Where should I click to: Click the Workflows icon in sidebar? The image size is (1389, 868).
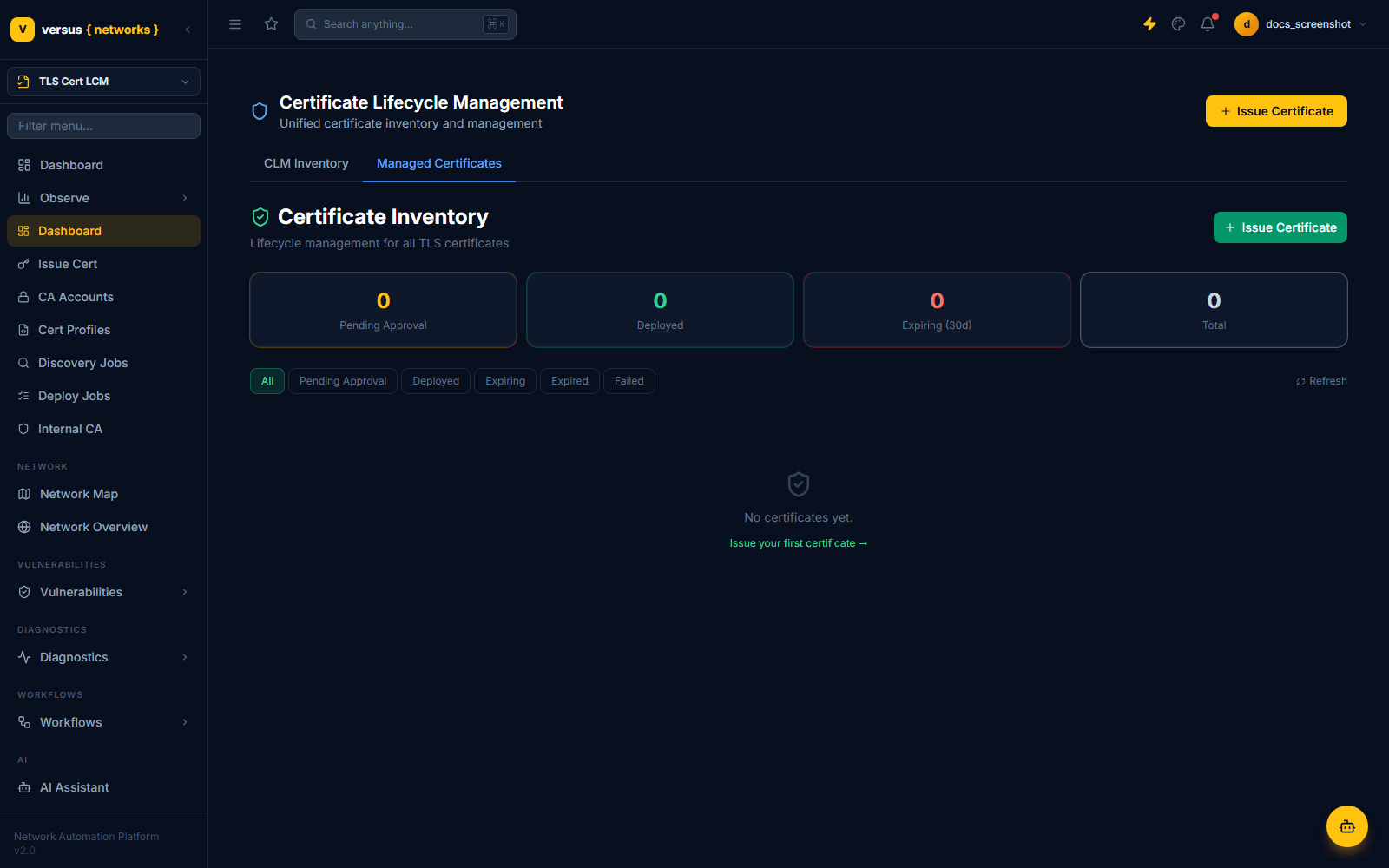pyautogui.click(x=24, y=722)
